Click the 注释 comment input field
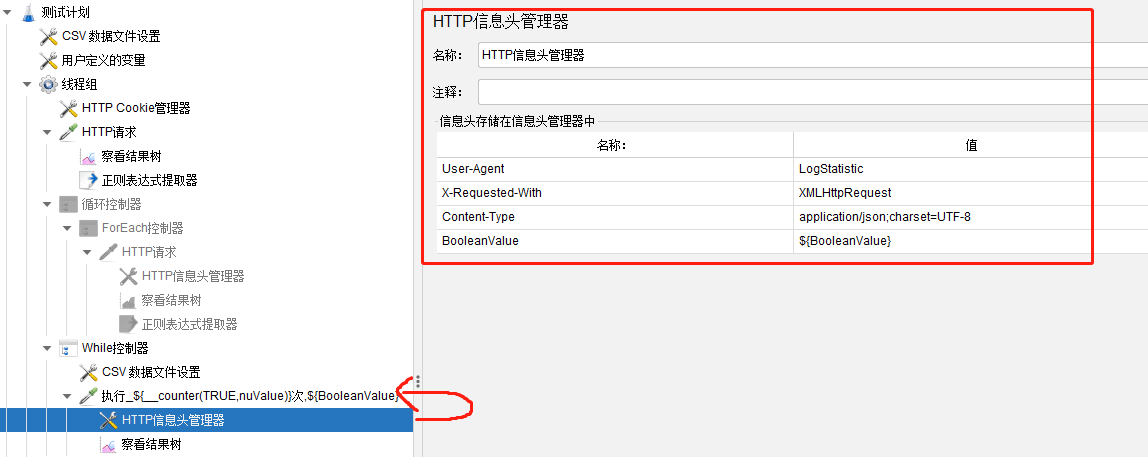This screenshot has width=1148, height=457. [x=813, y=92]
